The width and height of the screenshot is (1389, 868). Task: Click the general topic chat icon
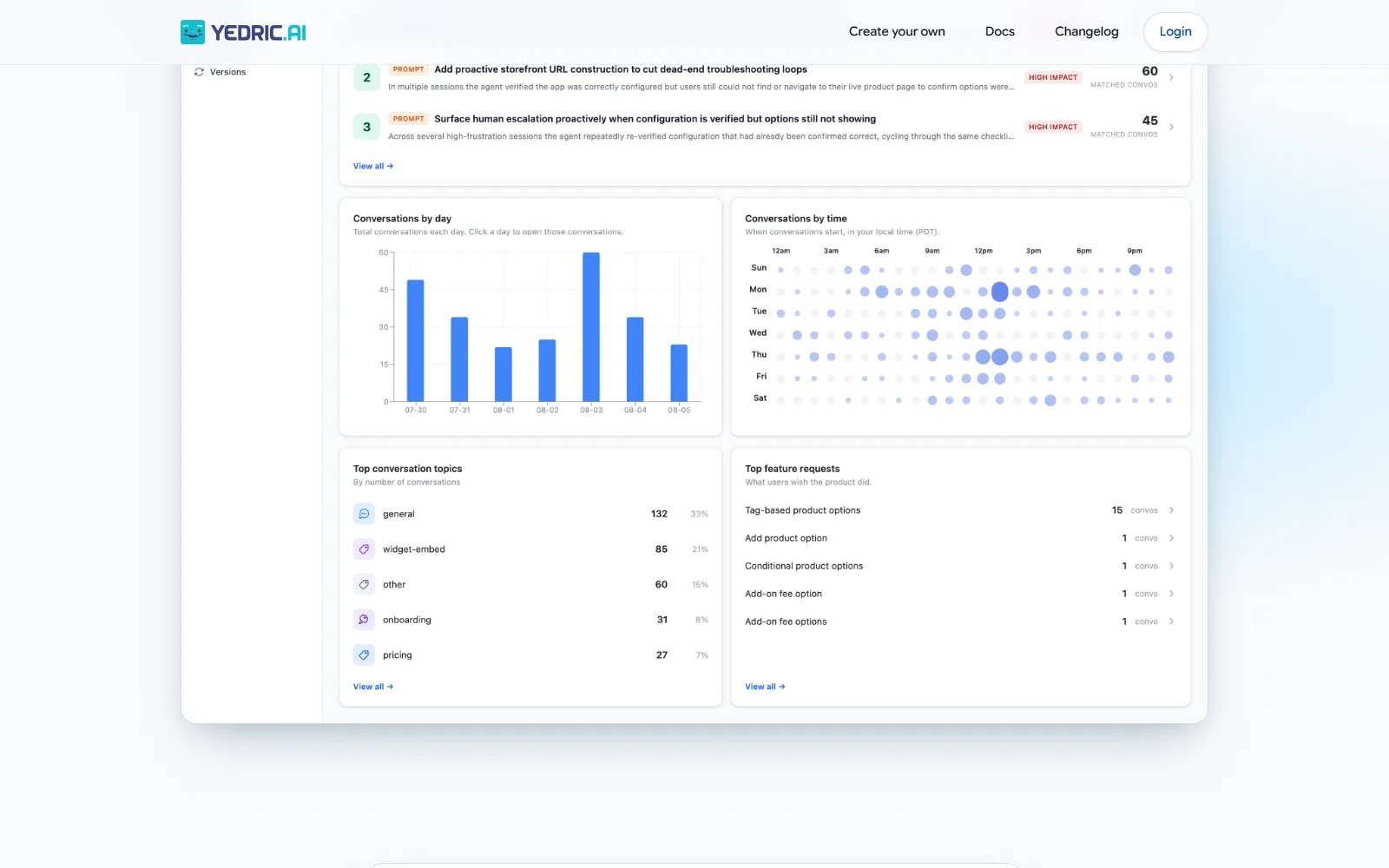364,514
